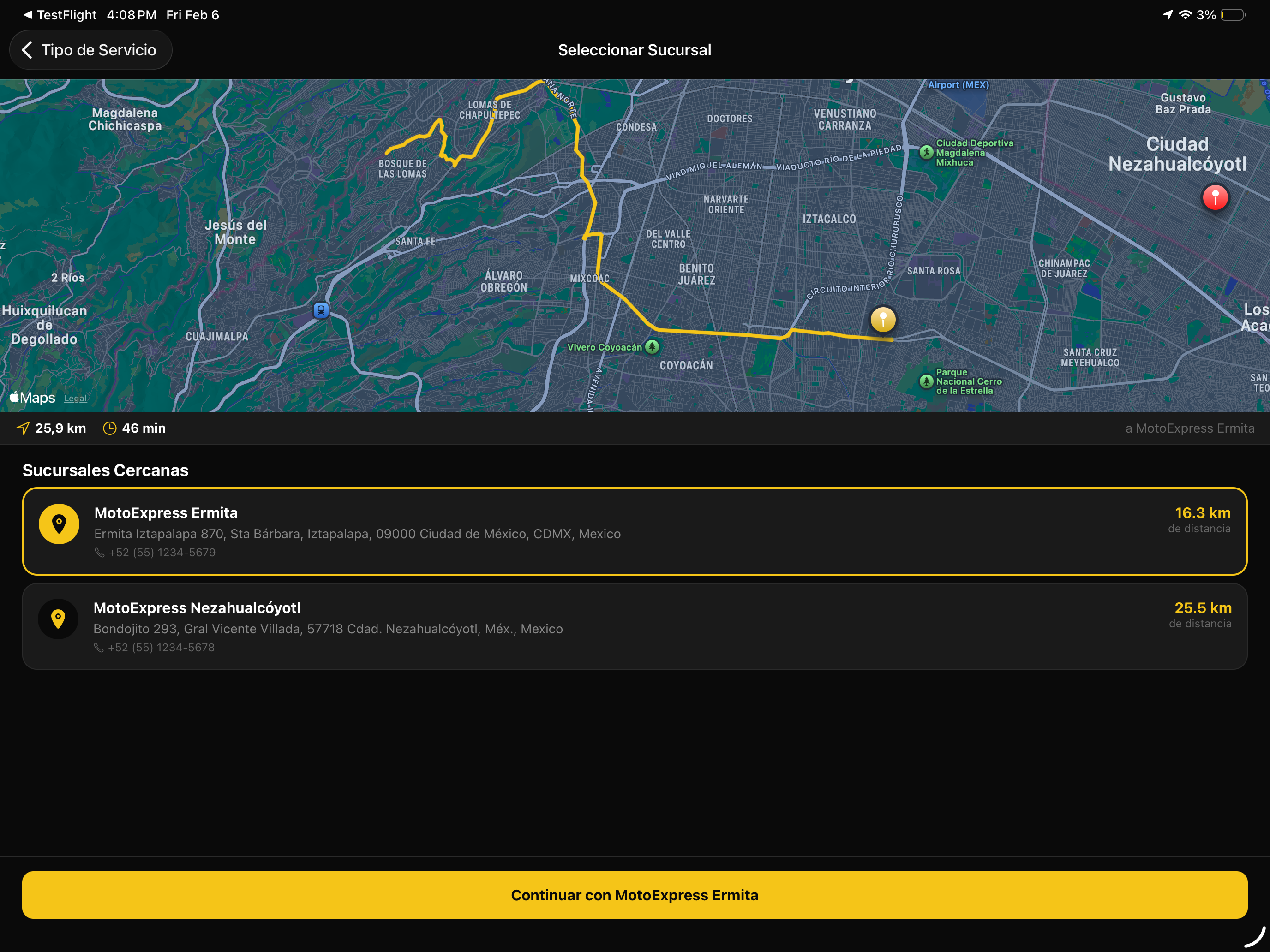Continue with MotoExpress Ermita
This screenshot has width=1270, height=952.
(x=635, y=895)
